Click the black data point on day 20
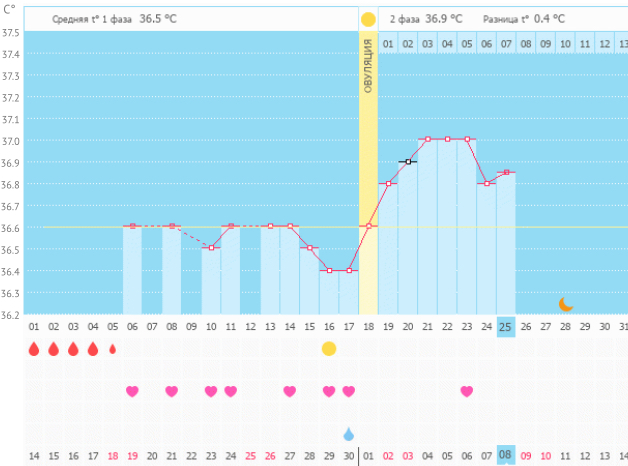Screen dimensions: 628x466 pyautogui.click(x=407, y=161)
